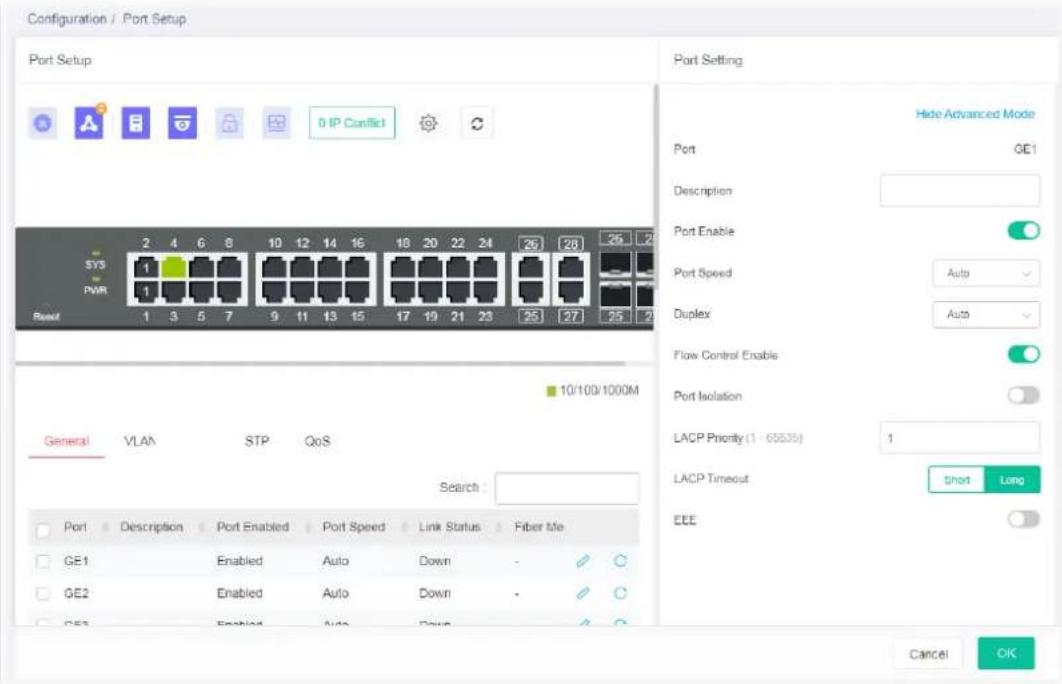Select port 2 on the switch diagram
This screenshot has height=684, width=1062.
(x=146, y=268)
